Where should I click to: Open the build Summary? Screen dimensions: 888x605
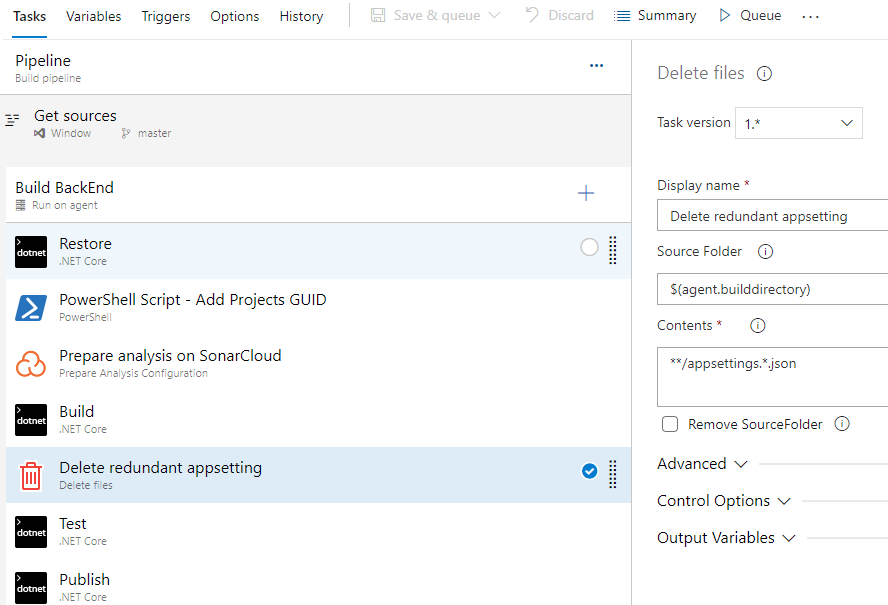tap(655, 16)
